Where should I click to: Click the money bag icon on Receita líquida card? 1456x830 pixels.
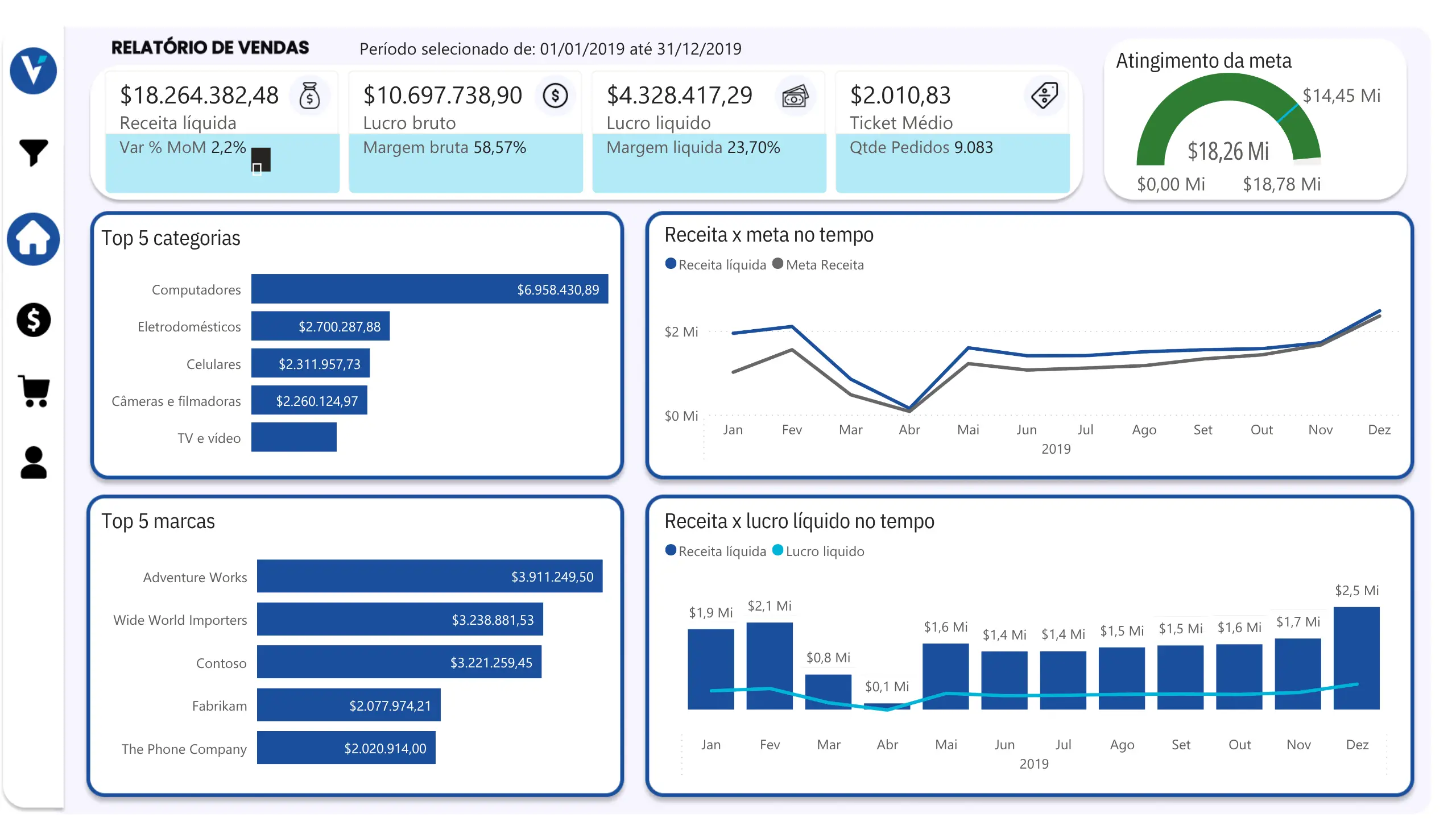point(309,96)
